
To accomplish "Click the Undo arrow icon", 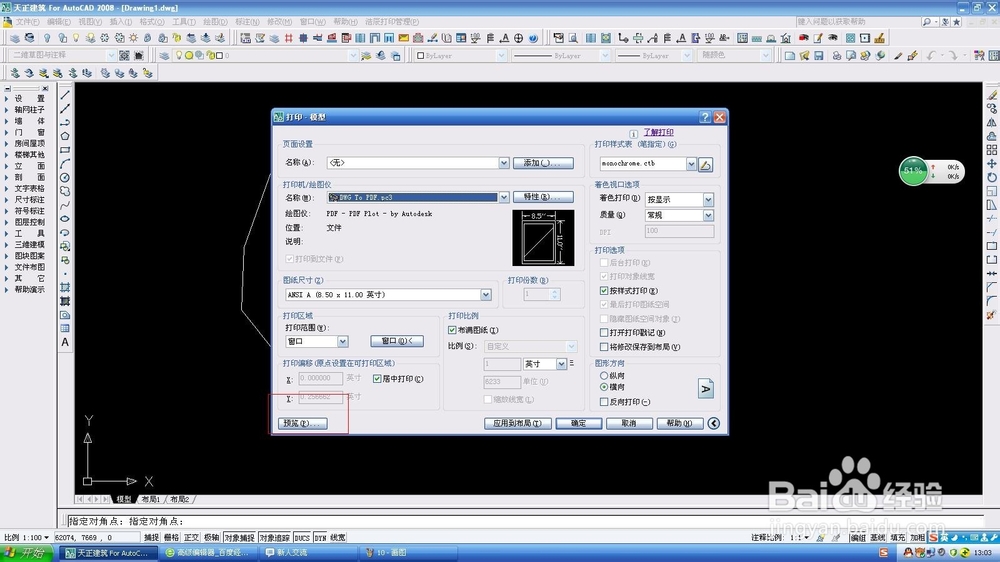I will click(932, 55).
